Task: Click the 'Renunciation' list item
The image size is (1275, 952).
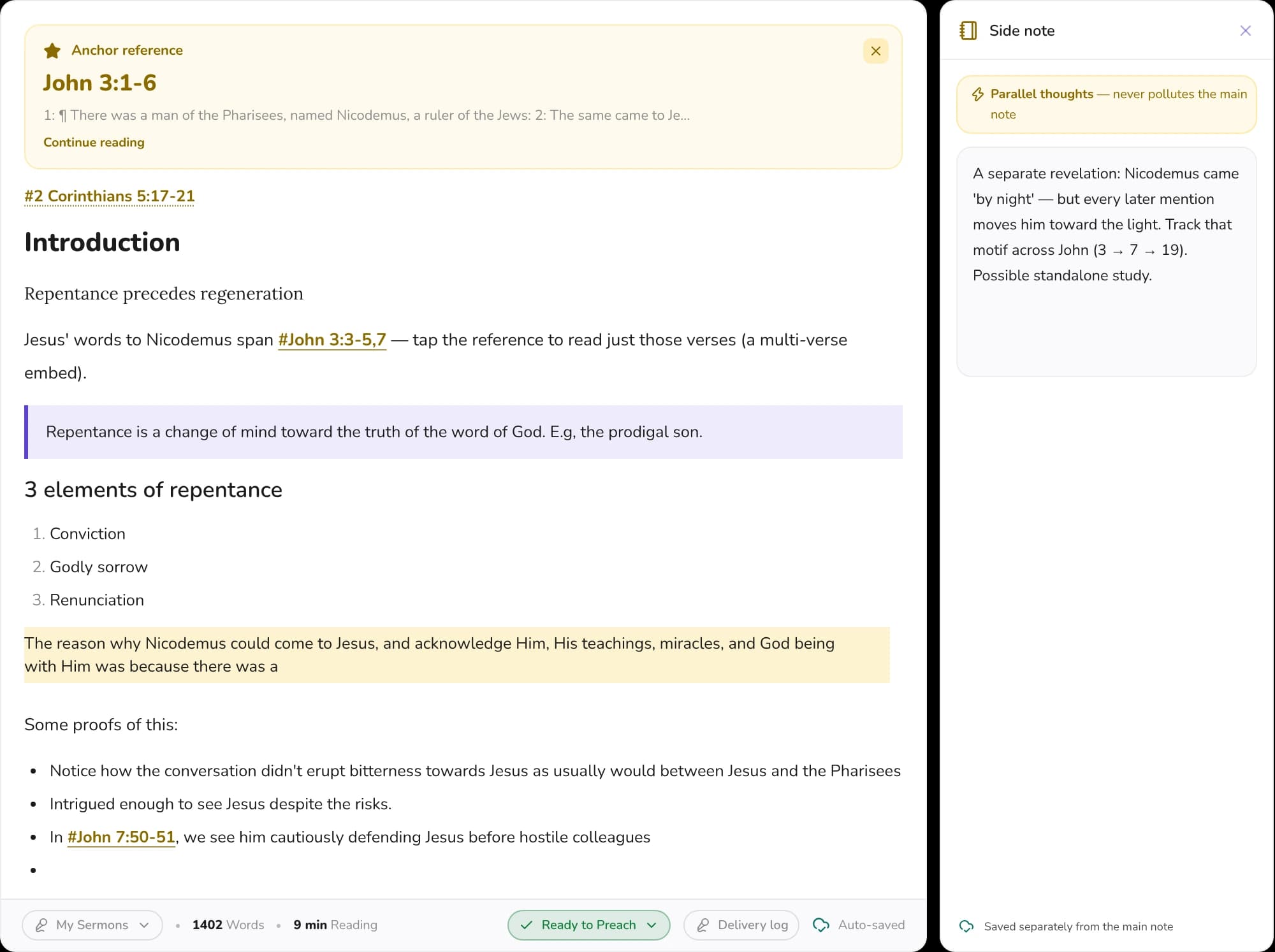Action: coord(97,600)
